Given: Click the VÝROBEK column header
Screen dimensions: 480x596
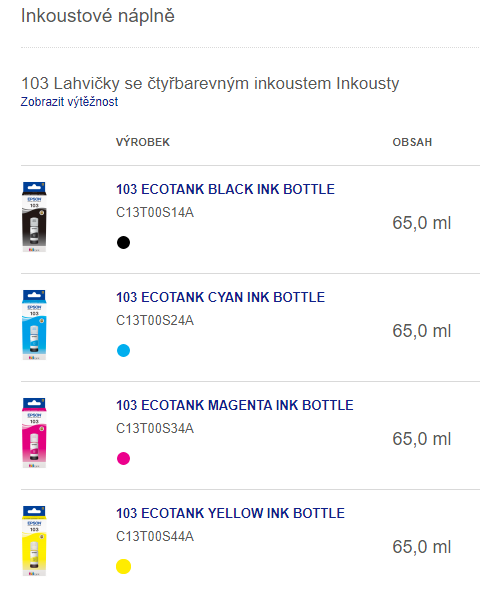Looking at the screenshot, I should [143, 142].
